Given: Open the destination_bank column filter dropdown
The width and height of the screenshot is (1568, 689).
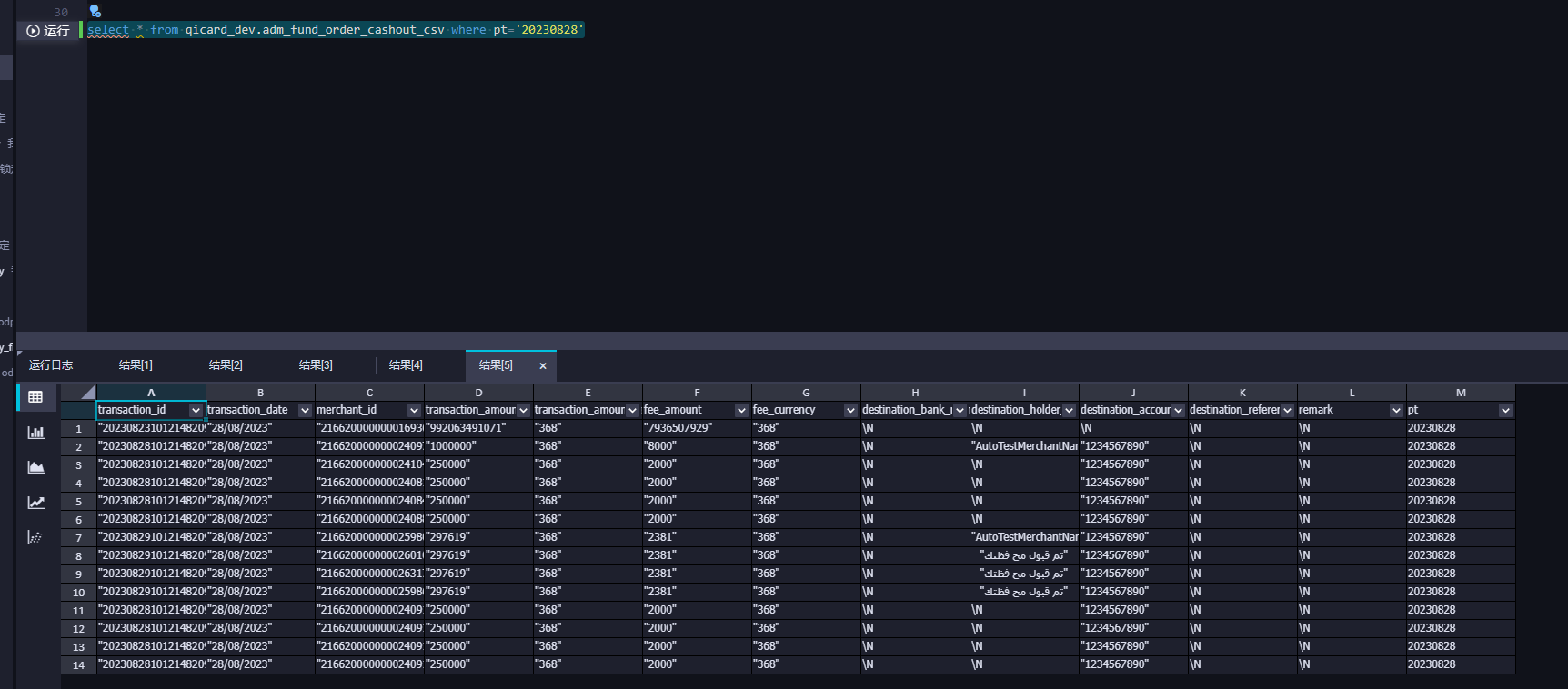Looking at the screenshot, I should tap(960, 411).
